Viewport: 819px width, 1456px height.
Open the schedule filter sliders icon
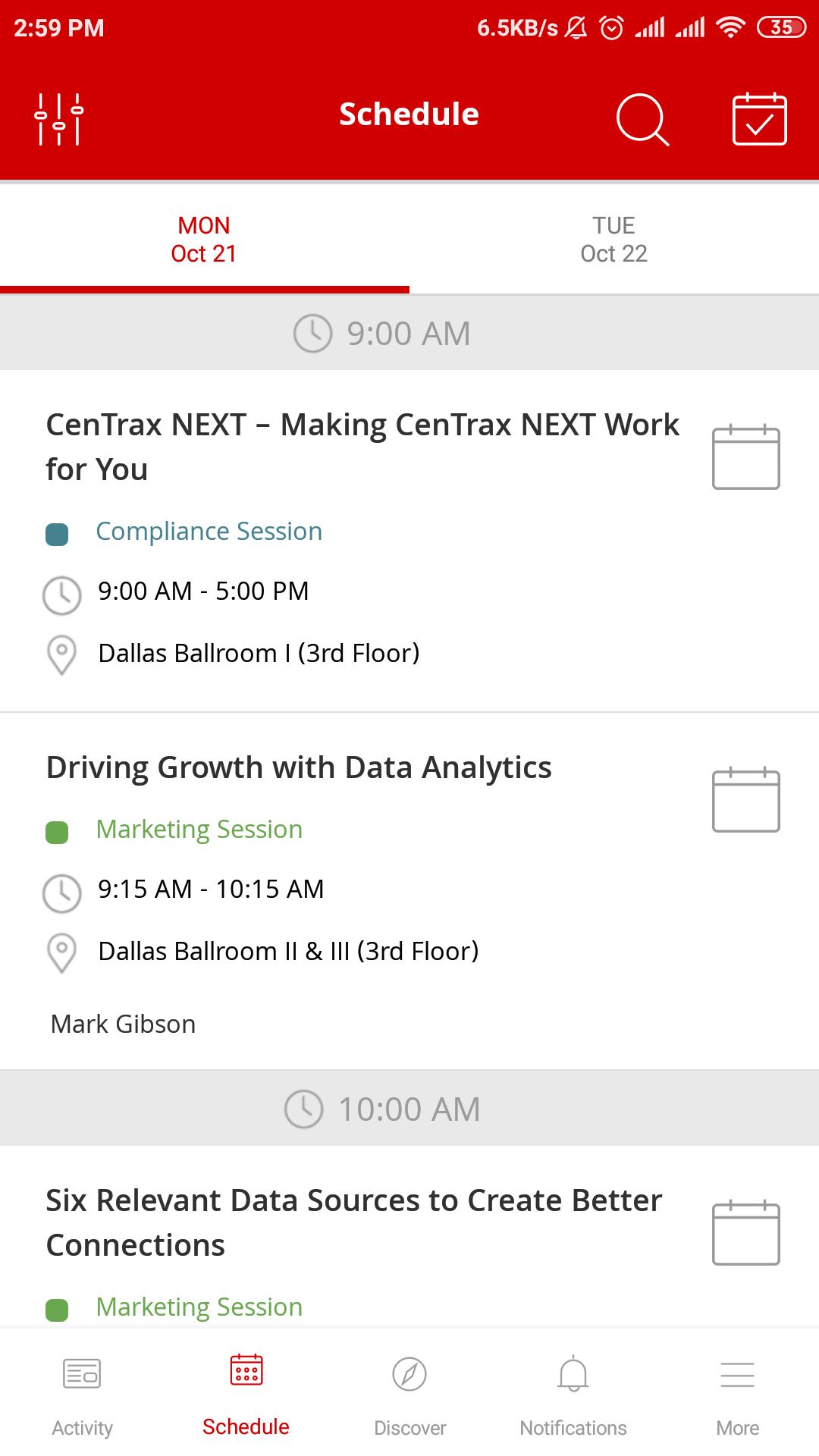59,118
